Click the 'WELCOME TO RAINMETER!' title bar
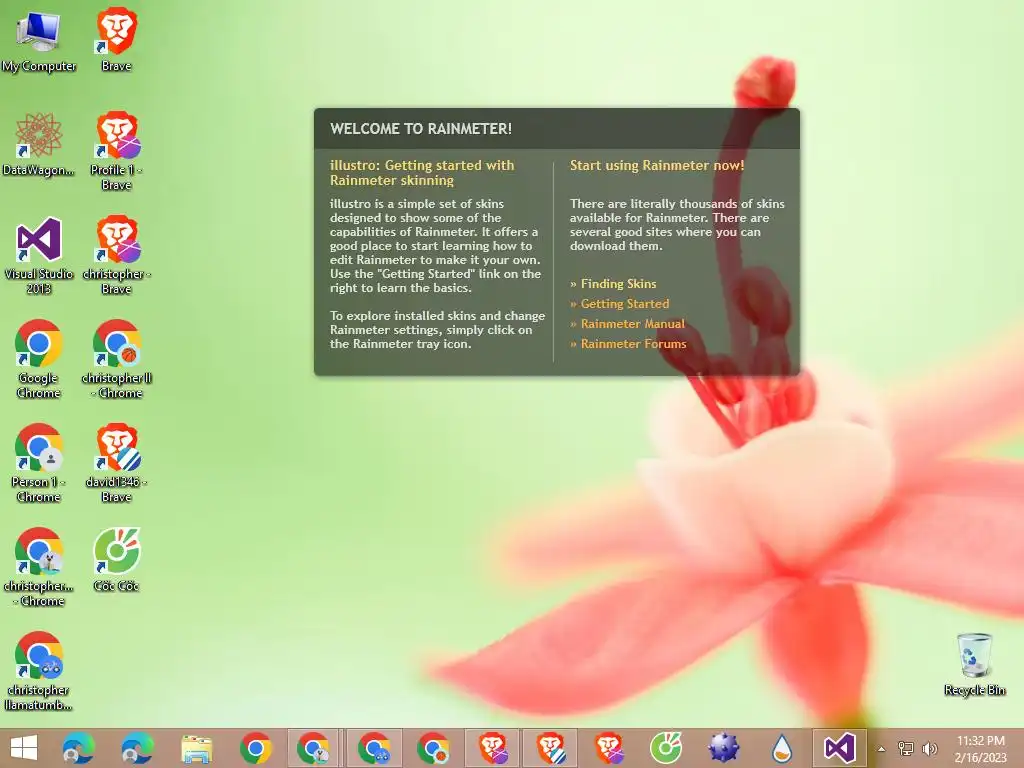The image size is (1024, 768). pos(556,129)
